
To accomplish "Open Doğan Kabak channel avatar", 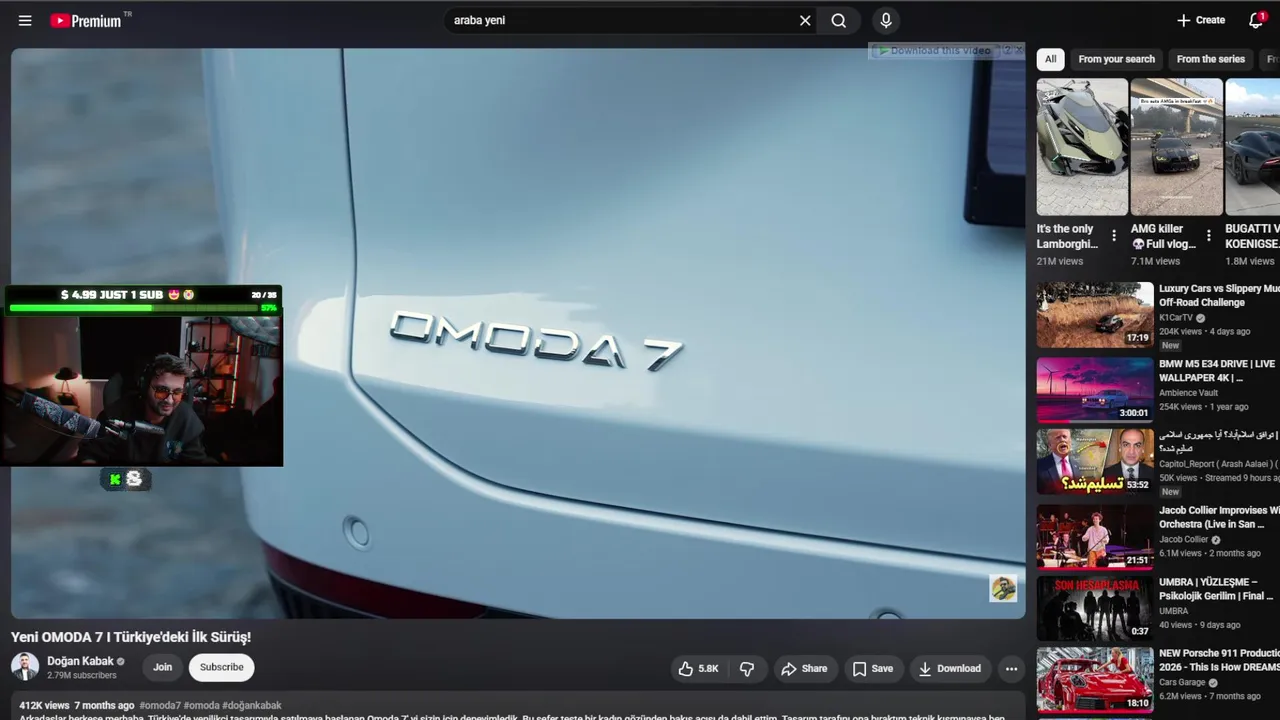I will click(x=25, y=667).
